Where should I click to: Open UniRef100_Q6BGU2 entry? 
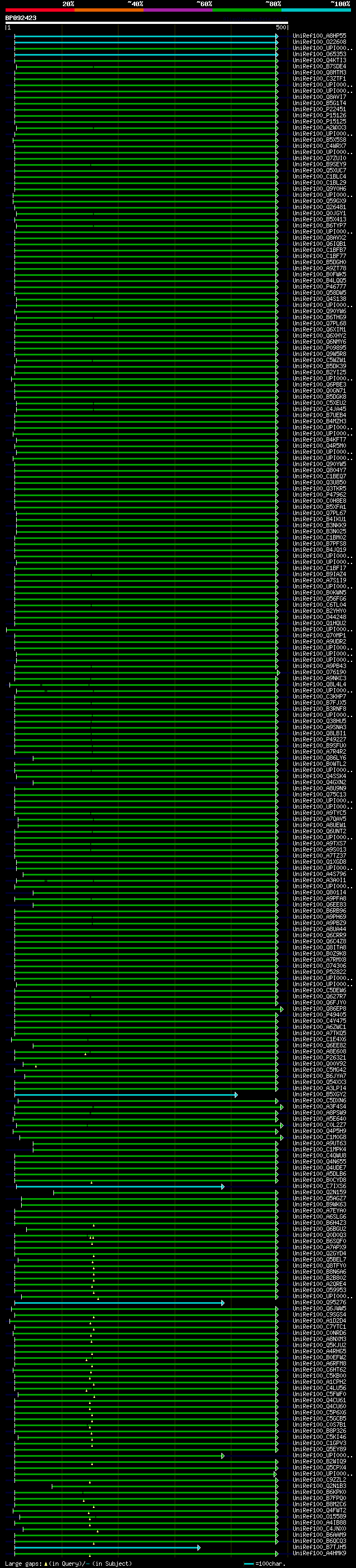(x=319, y=1230)
